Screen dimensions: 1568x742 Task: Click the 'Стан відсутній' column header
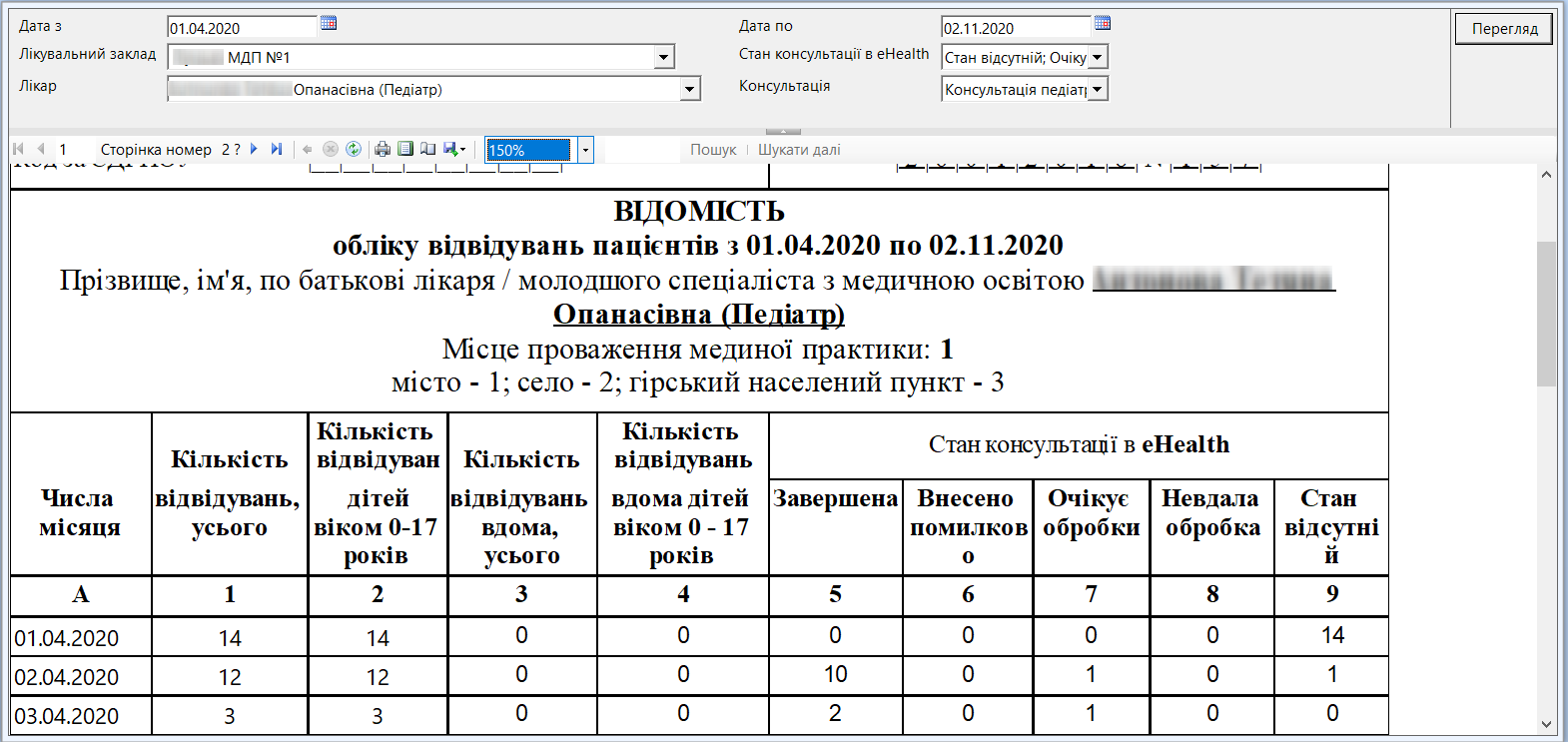tap(1330, 526)
